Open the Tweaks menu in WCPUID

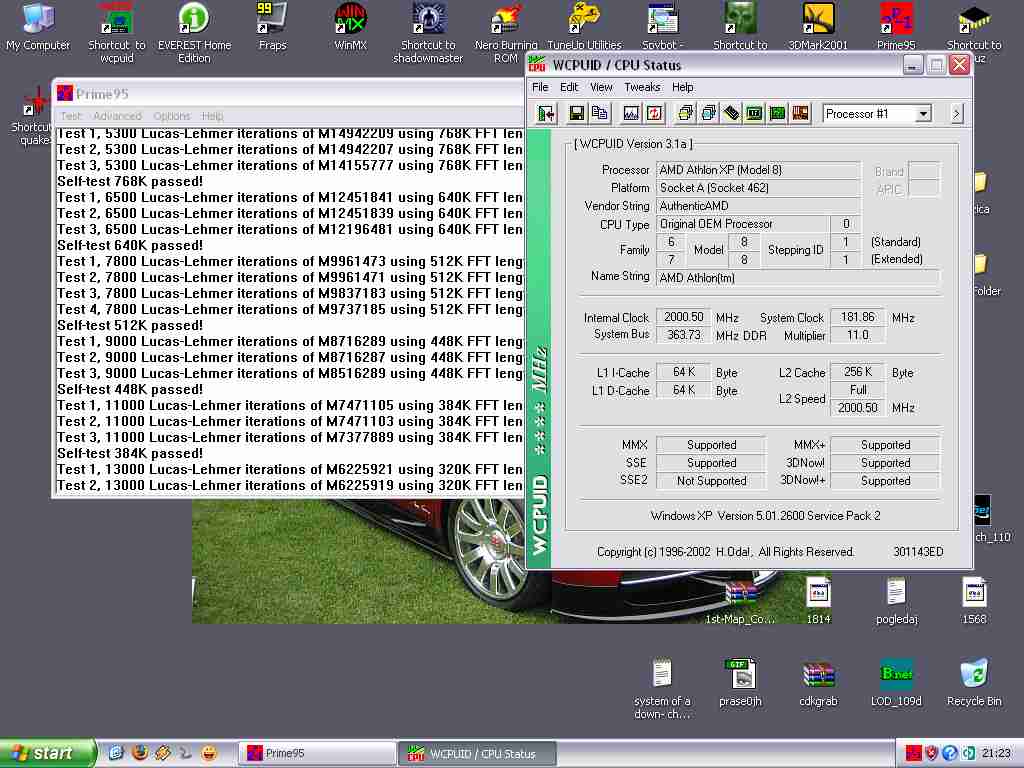coord(642,87)
